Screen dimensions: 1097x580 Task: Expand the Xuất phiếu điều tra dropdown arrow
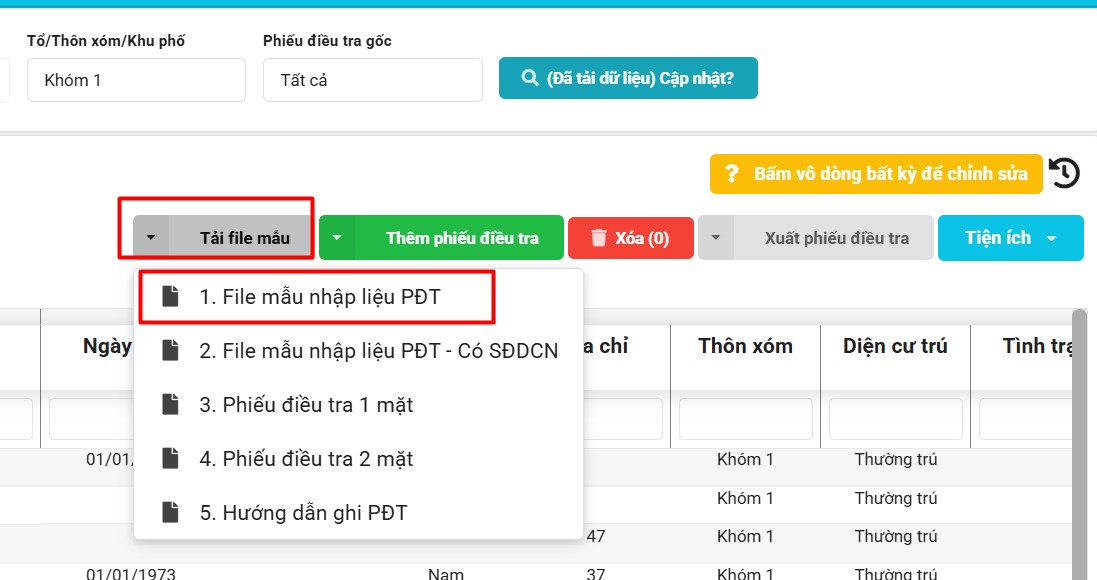(x=716, y=238)
